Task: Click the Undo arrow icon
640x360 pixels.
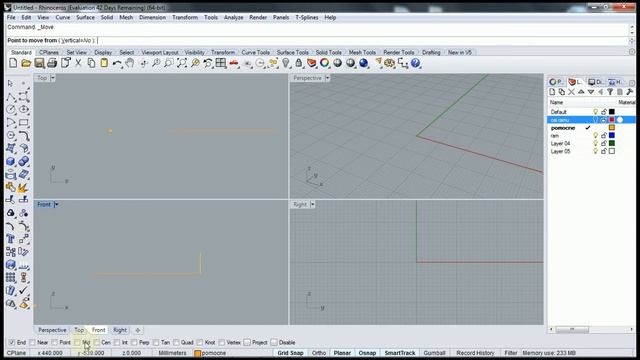Action: [117, 63]
